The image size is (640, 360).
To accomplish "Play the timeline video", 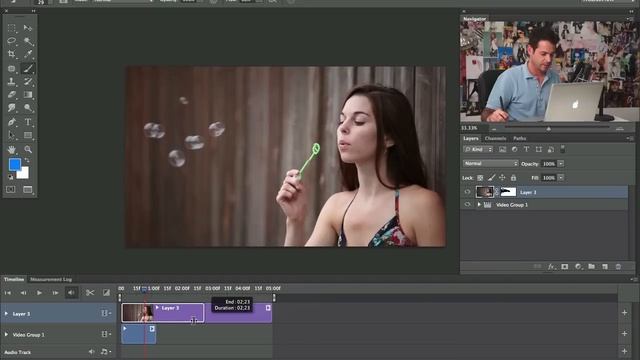I will pyautogui.click(x=39, y=293).
